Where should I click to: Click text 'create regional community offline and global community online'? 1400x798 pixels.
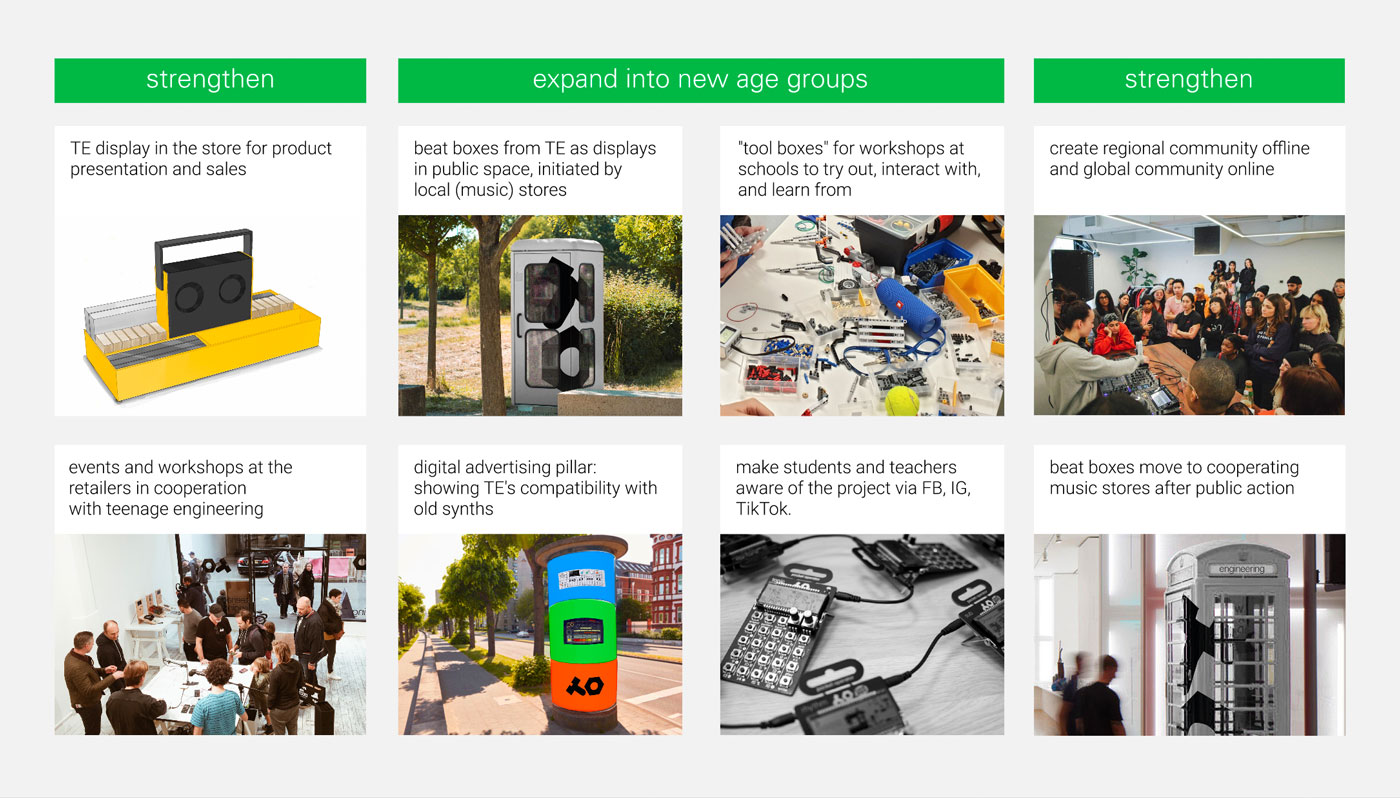click(x=1179, y=159)
